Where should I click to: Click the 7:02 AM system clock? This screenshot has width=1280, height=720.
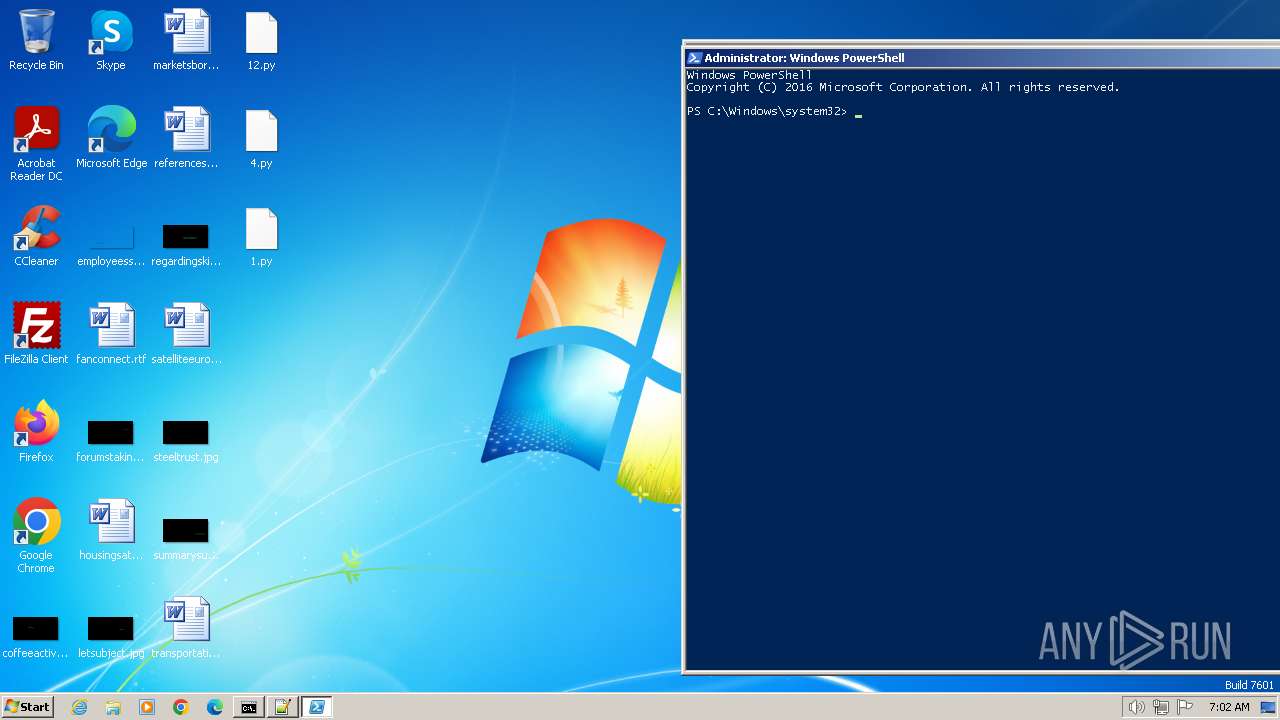tap(1229, 707)
